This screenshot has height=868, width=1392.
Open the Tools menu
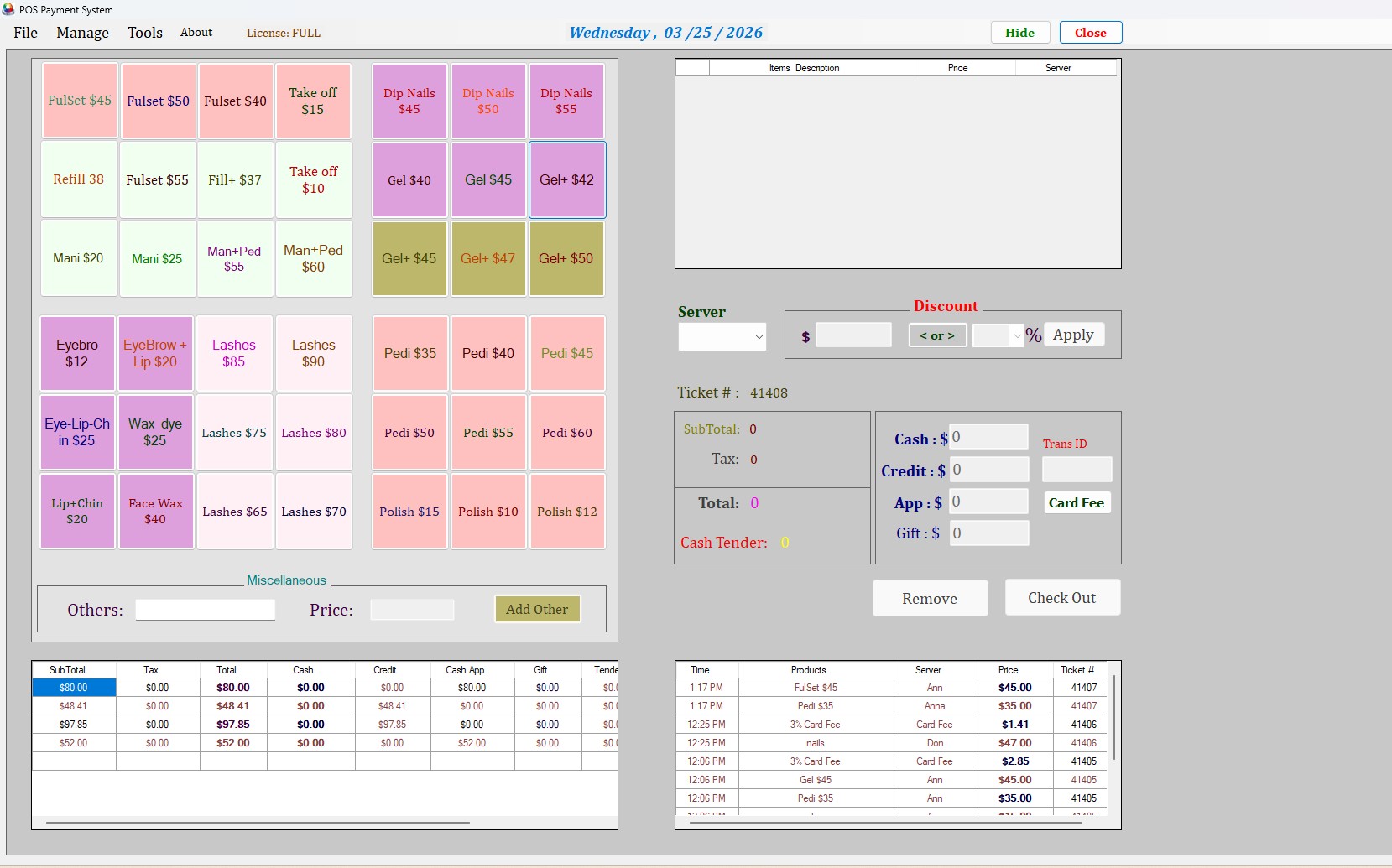point(144,33)
